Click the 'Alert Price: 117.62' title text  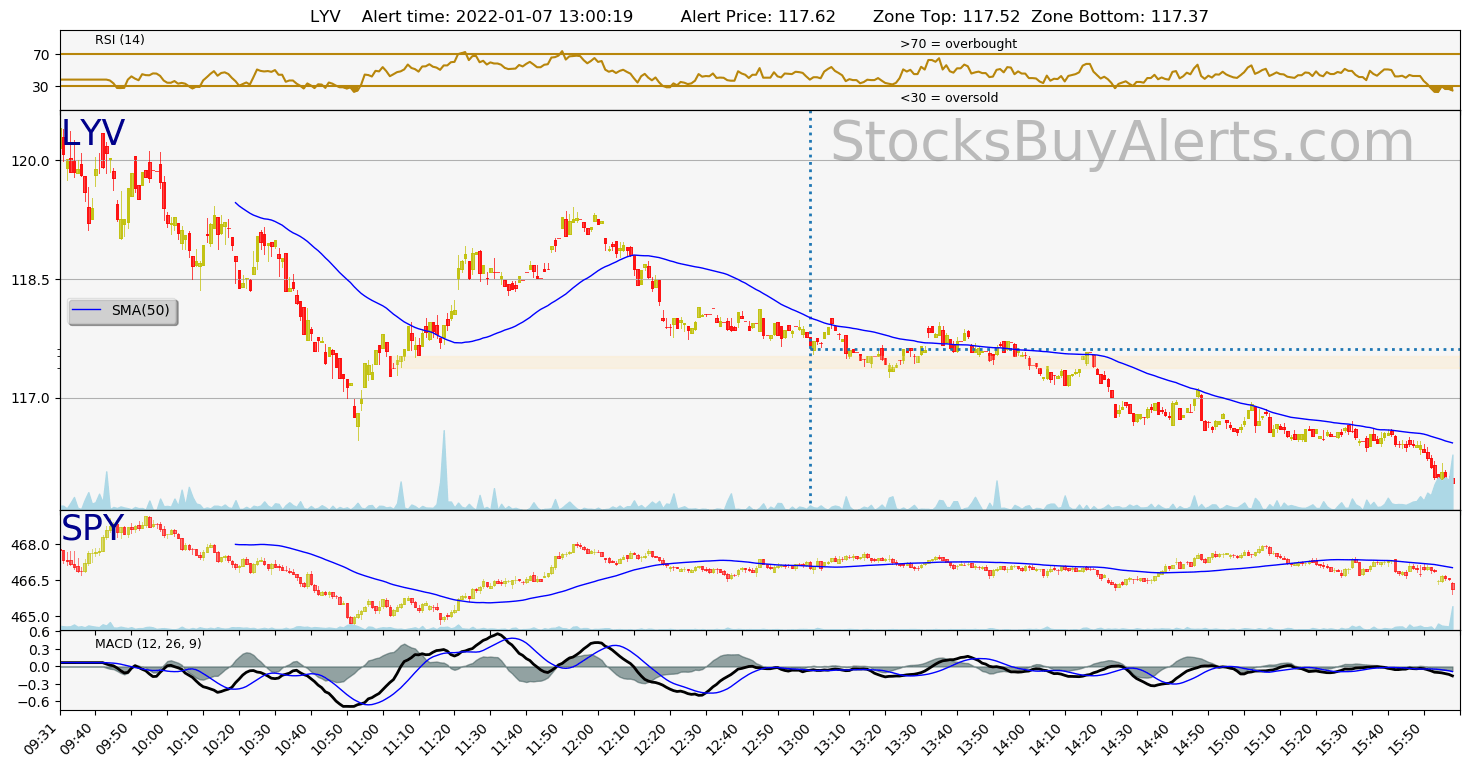coord(758,16)
